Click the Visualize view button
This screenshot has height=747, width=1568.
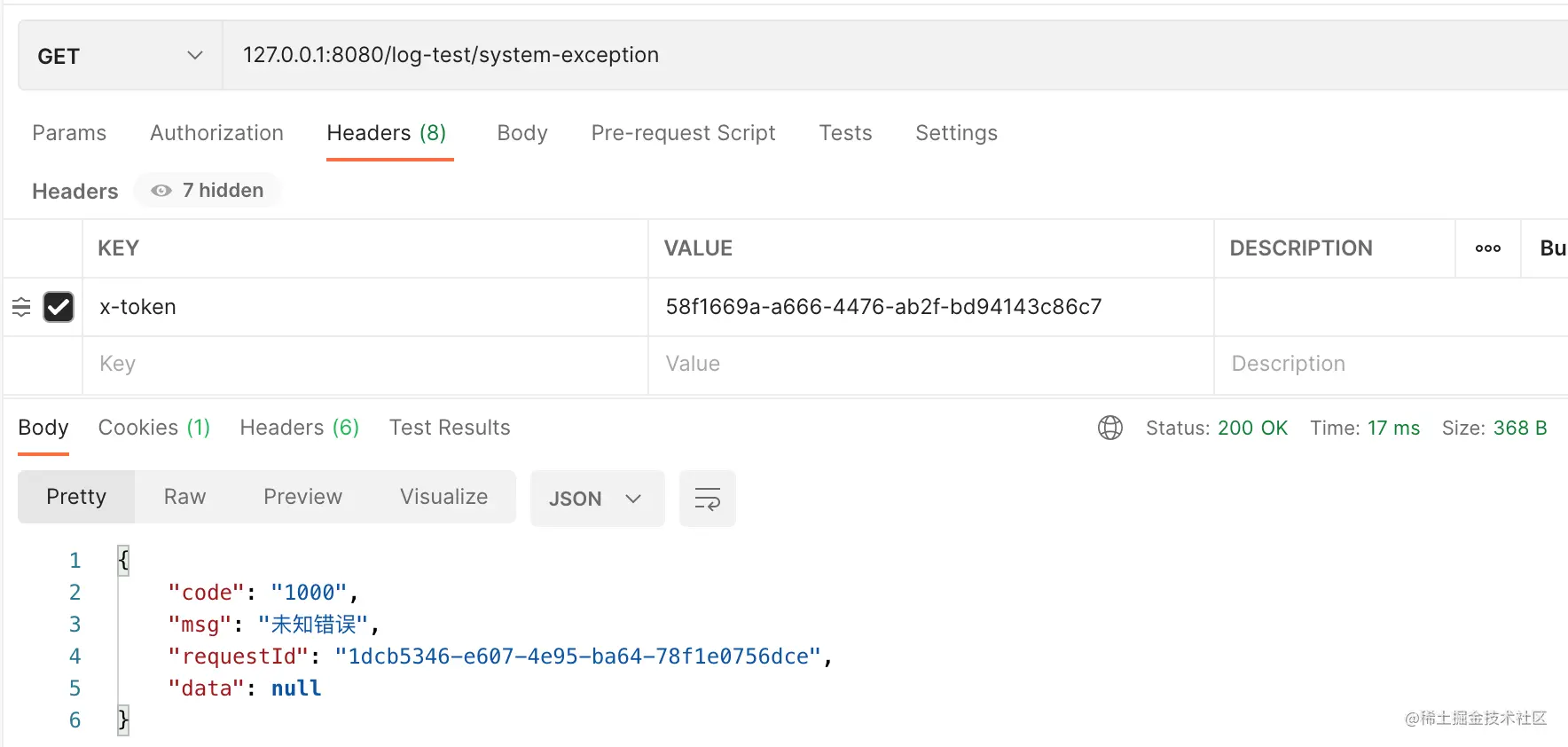443,497
